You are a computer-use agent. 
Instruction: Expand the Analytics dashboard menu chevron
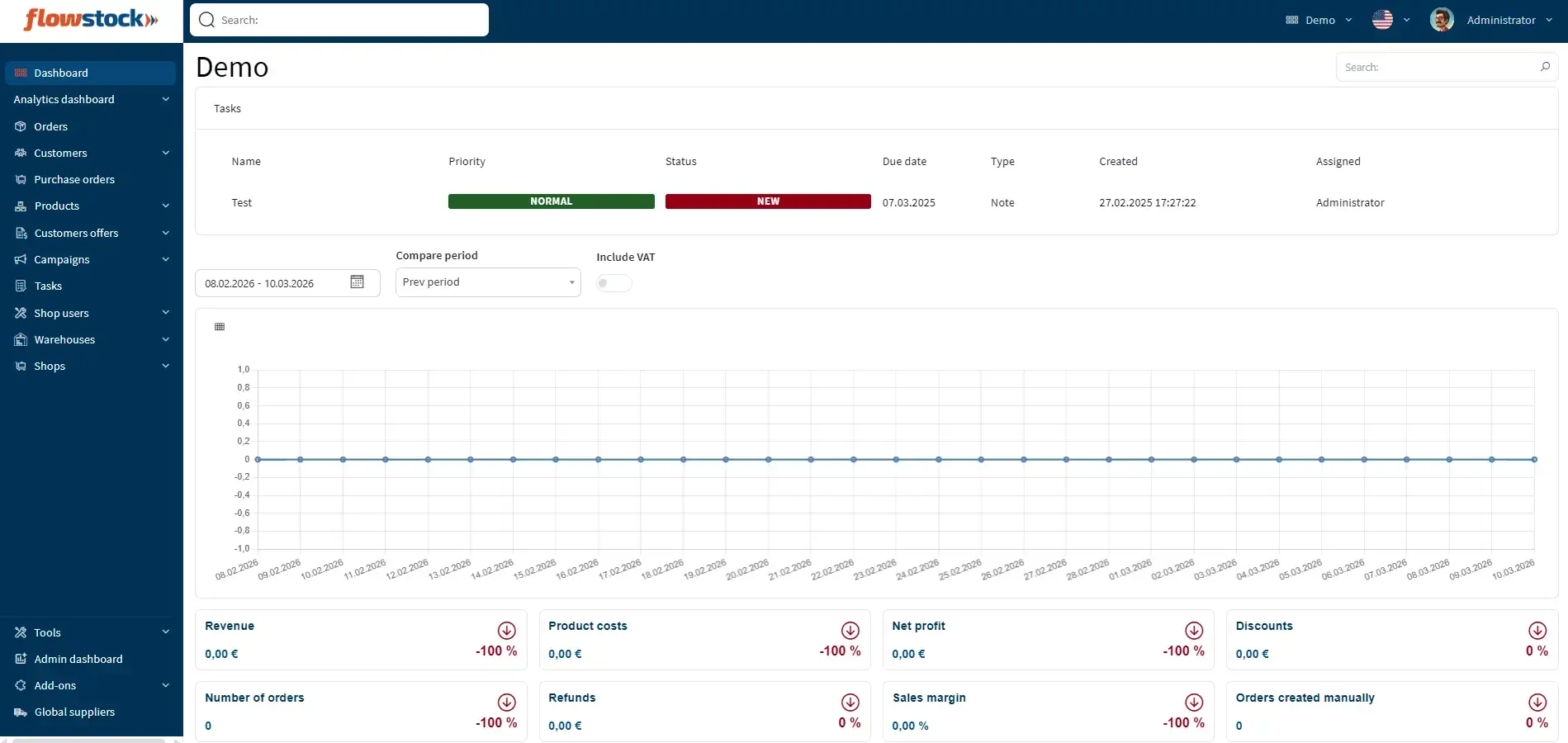[x=166, y=99]
